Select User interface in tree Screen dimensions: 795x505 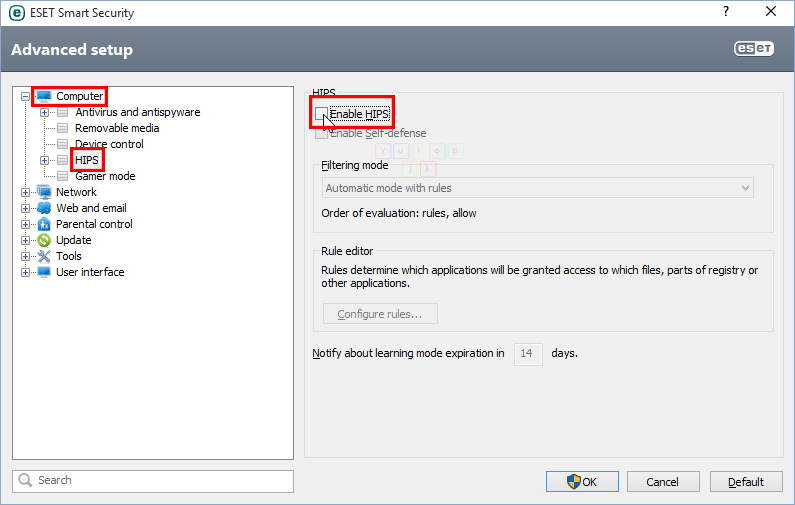(x=90, y=272)
